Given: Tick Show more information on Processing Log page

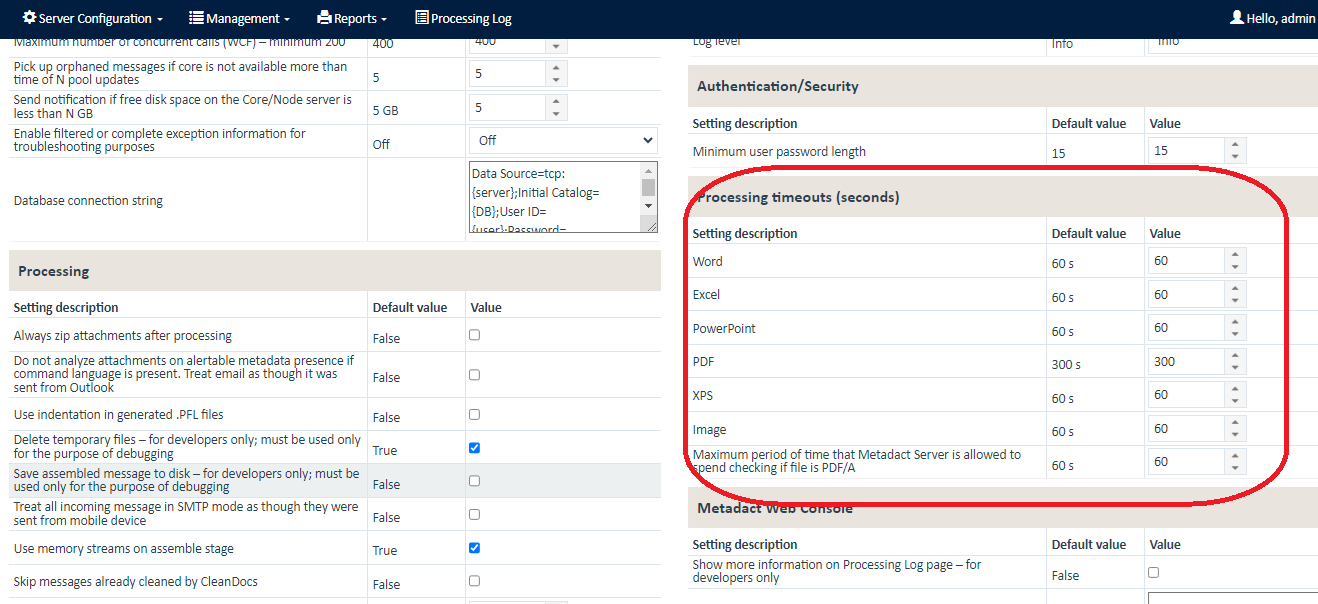Looking at the screenshot, I should tap(1154, 573).
